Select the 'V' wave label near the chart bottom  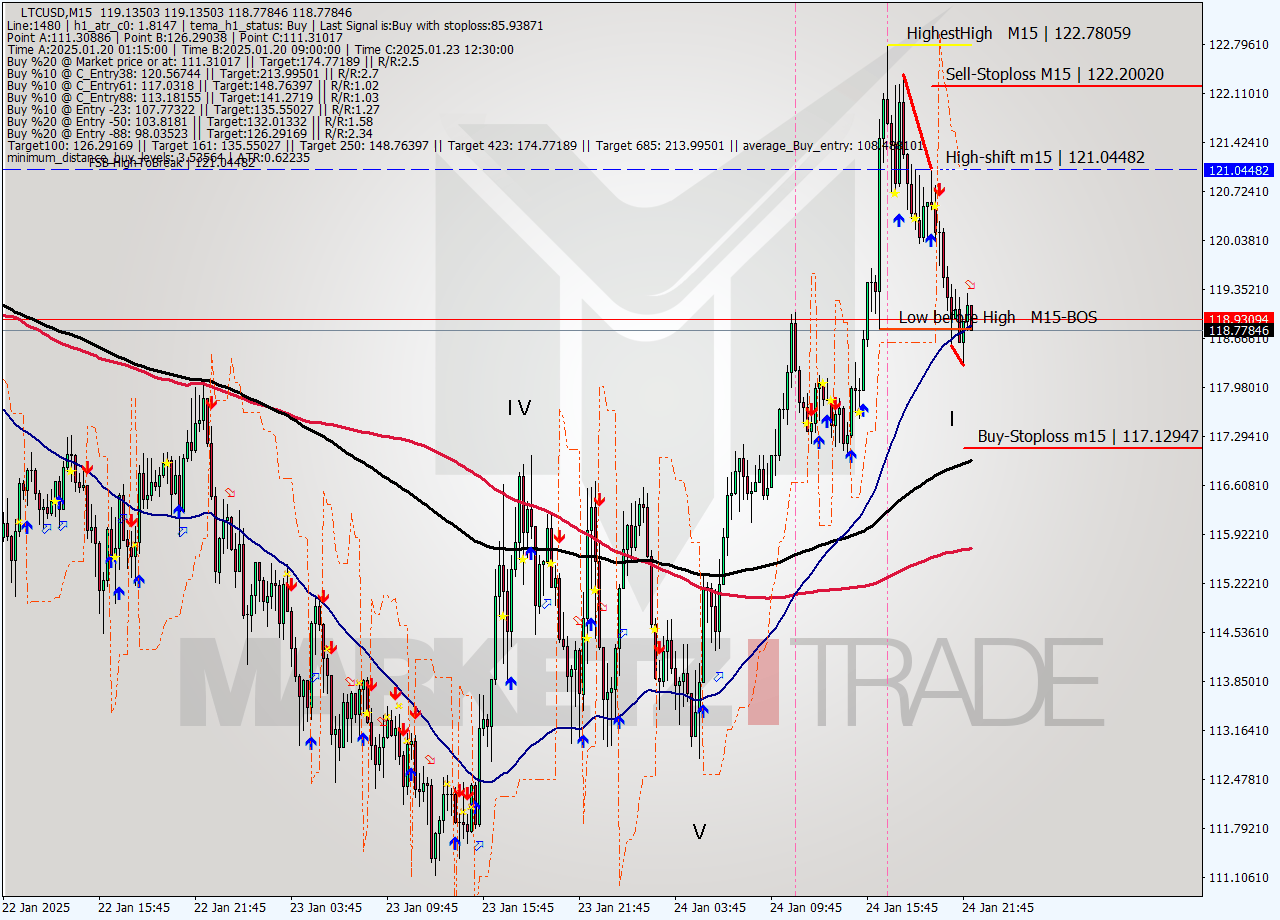point(699,831)
